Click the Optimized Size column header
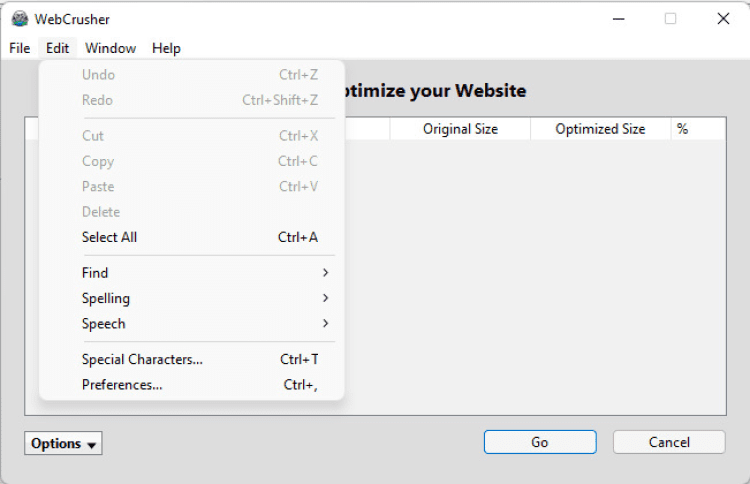This screenshot has width=750, height=484. (600, 129)
